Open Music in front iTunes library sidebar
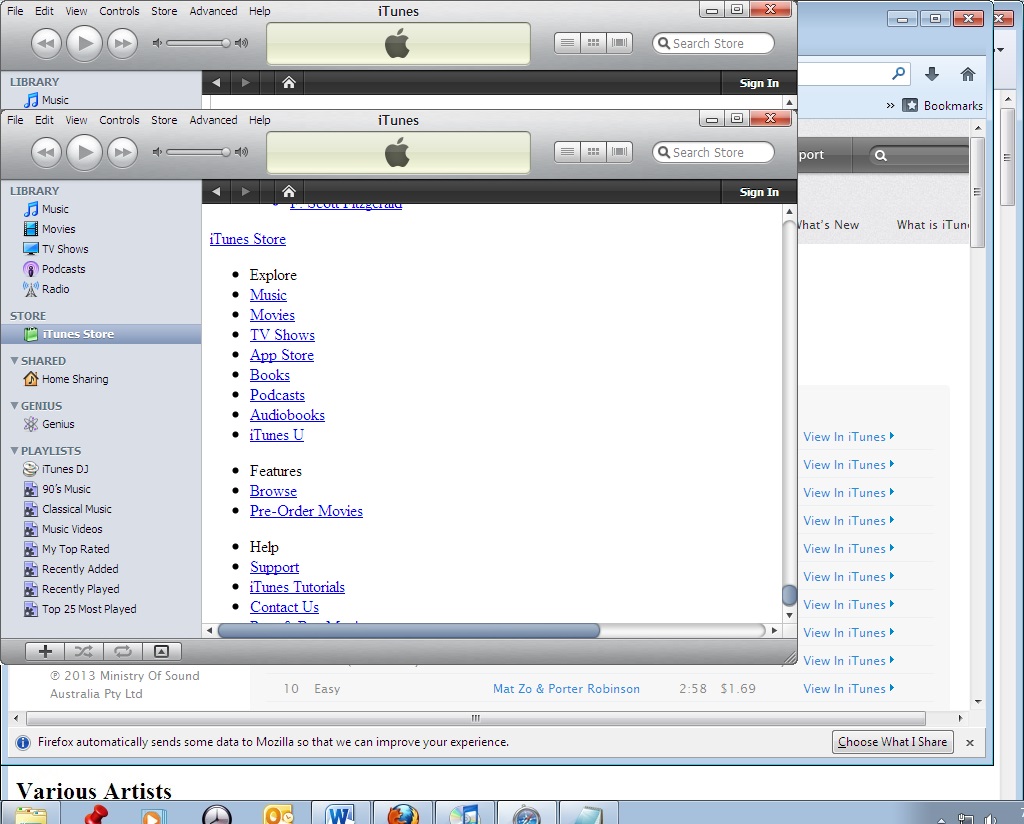 pos(55,209)
